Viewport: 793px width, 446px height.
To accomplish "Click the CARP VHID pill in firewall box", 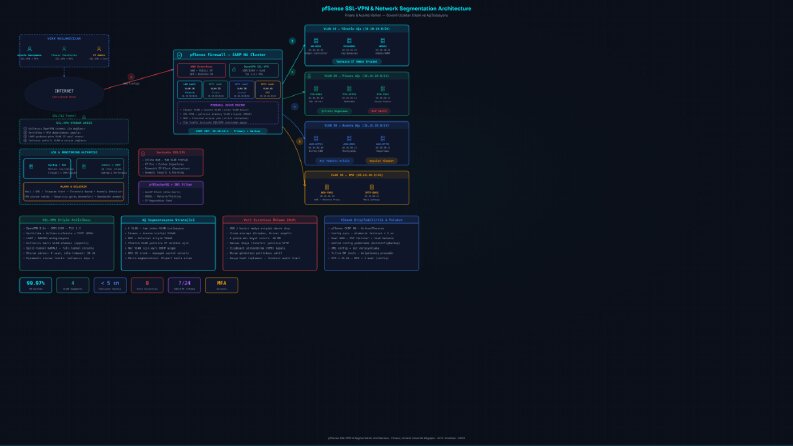I will (x=228, y=131).
